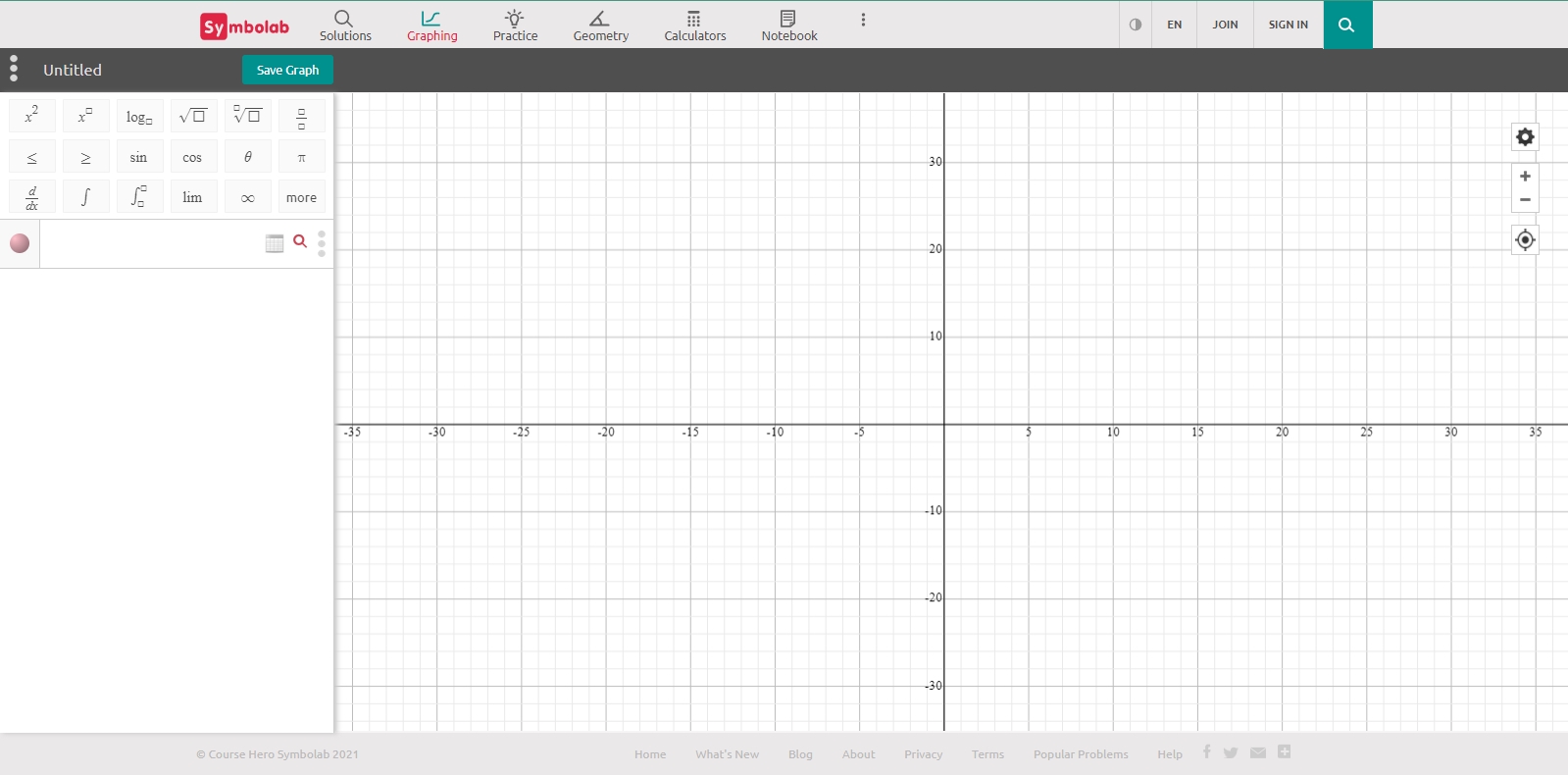Click the Twitter footer icon
Viewport: 1568px width, 775px height.
tap(1231, 752)
